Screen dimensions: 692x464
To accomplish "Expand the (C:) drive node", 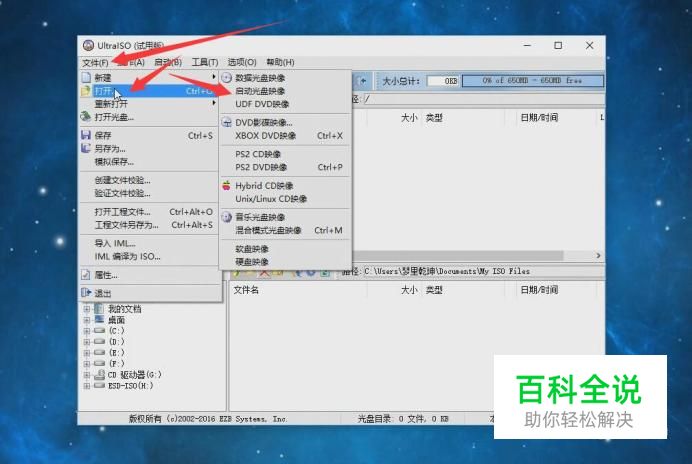I will (x=87, y=331).
